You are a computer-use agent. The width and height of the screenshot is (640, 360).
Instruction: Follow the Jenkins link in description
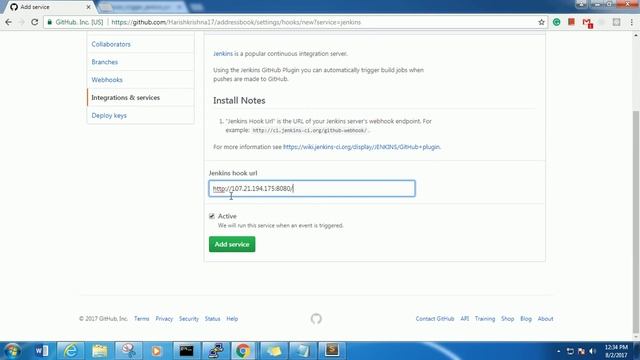click(223, 53)
